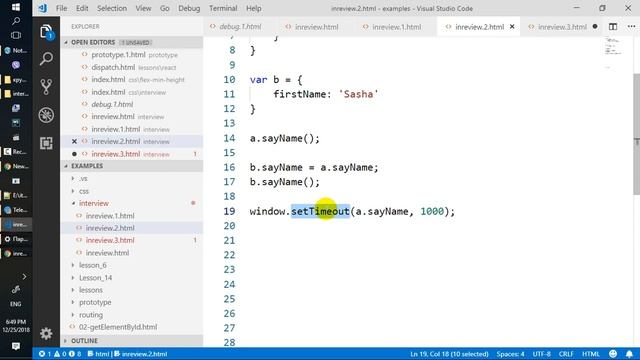
Task: Open the View menu
Action: click(x=143, y=8)
